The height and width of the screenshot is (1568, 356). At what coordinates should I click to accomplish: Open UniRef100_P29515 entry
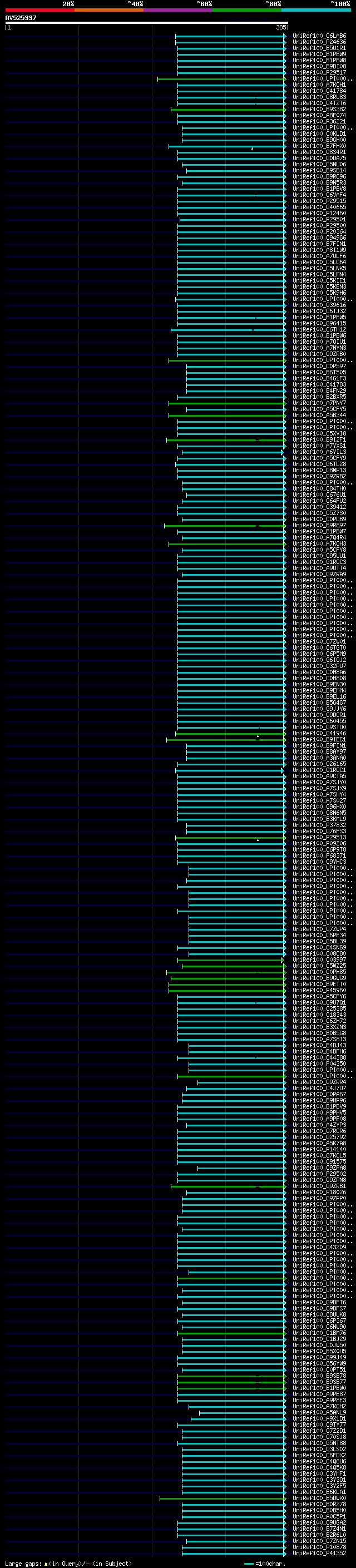319,201
